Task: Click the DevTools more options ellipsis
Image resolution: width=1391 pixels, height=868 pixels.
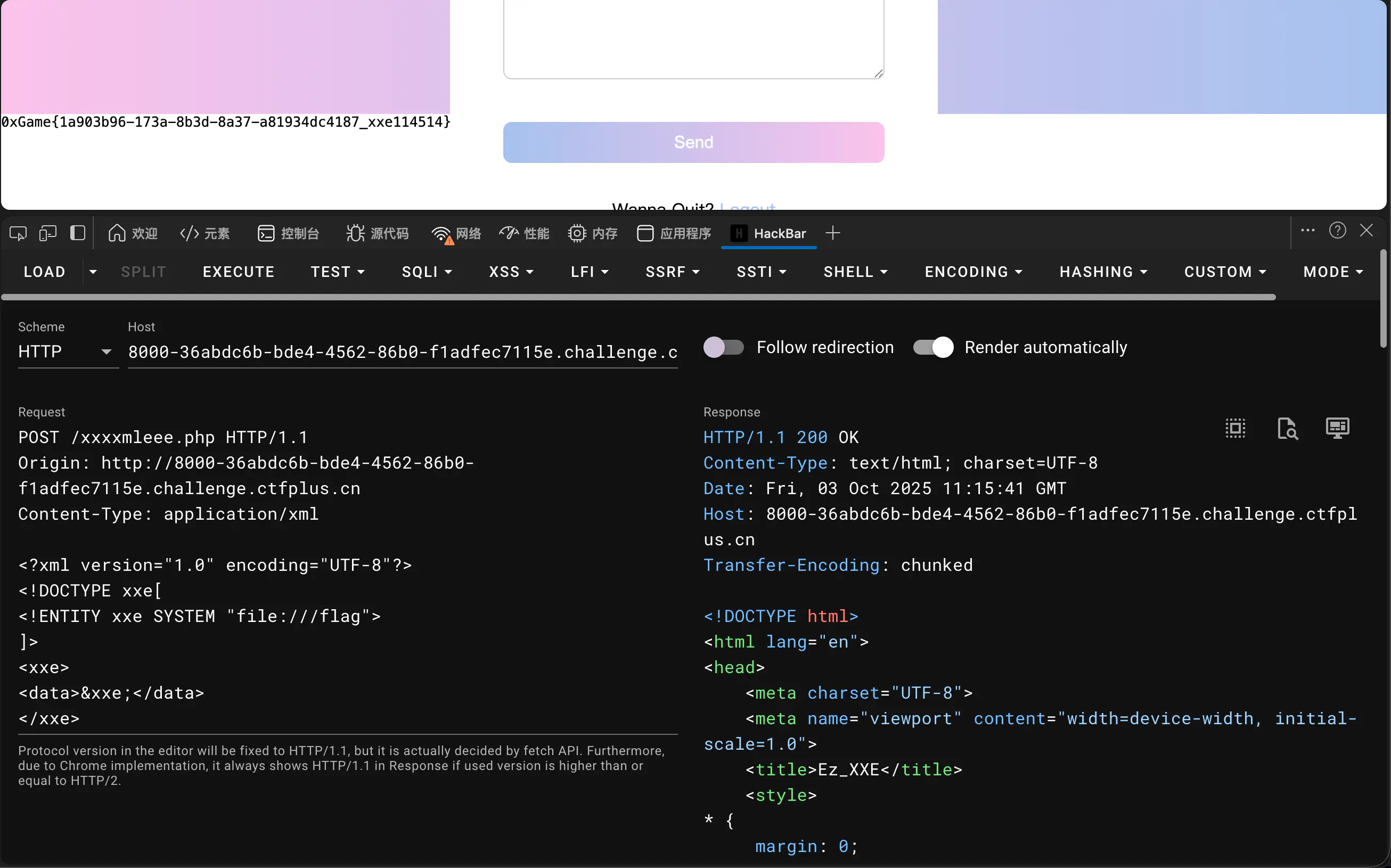Action: (x=1307, y=231)
